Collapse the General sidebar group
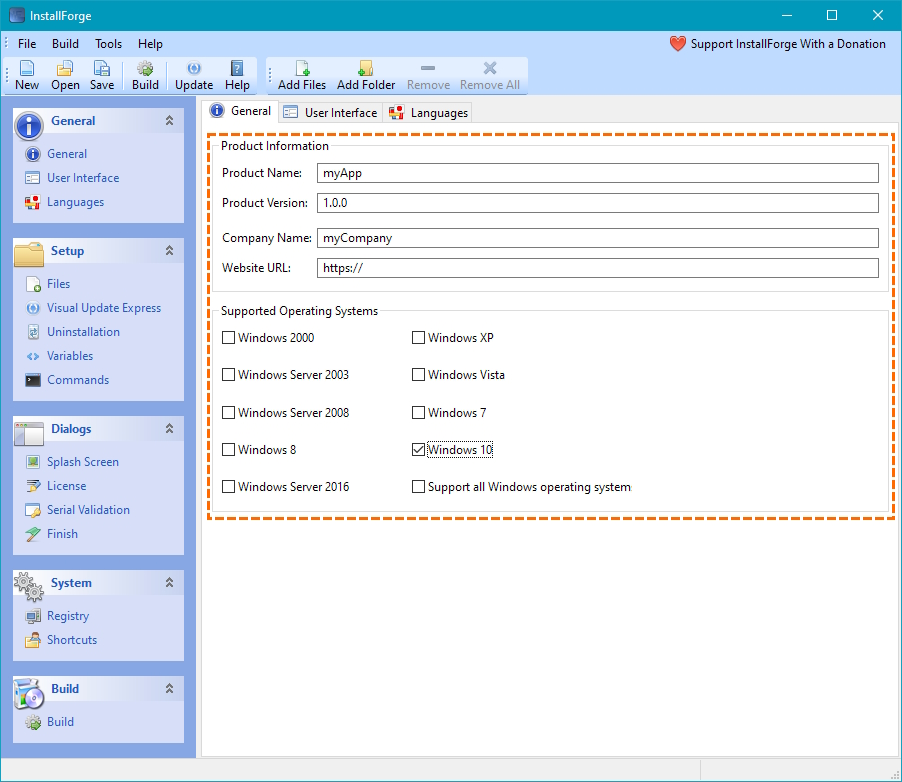902x782 pixels. point(169,120)
